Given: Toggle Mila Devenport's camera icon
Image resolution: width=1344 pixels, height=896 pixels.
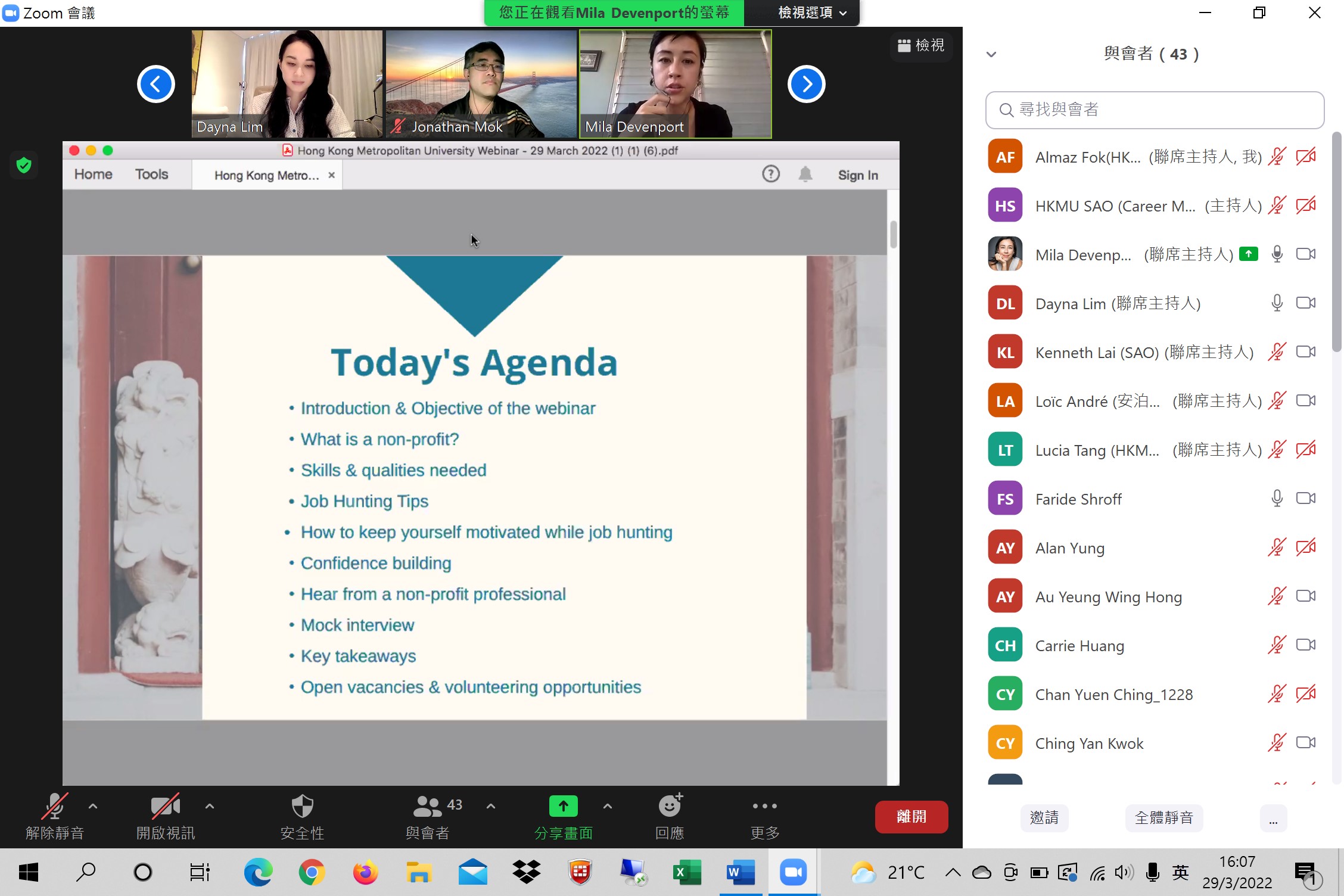Looking at the screenshot, I should [1306, 254].
